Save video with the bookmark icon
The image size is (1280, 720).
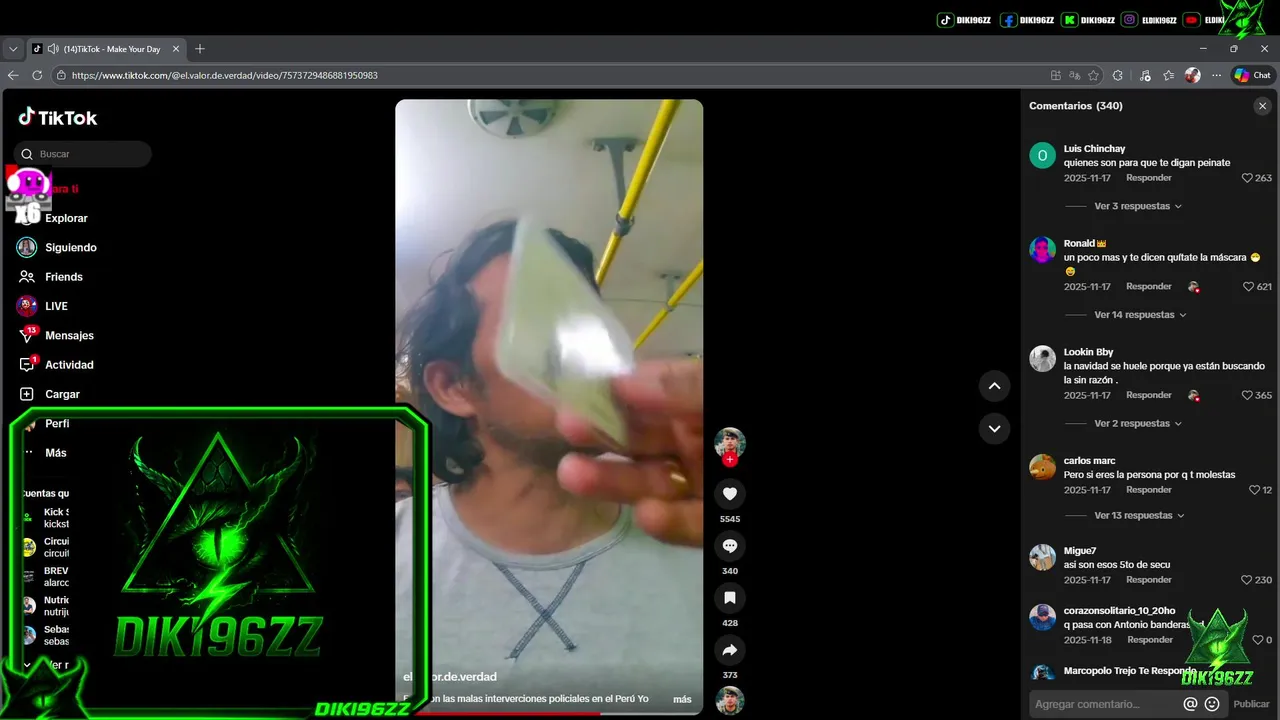tap(729, 598)
